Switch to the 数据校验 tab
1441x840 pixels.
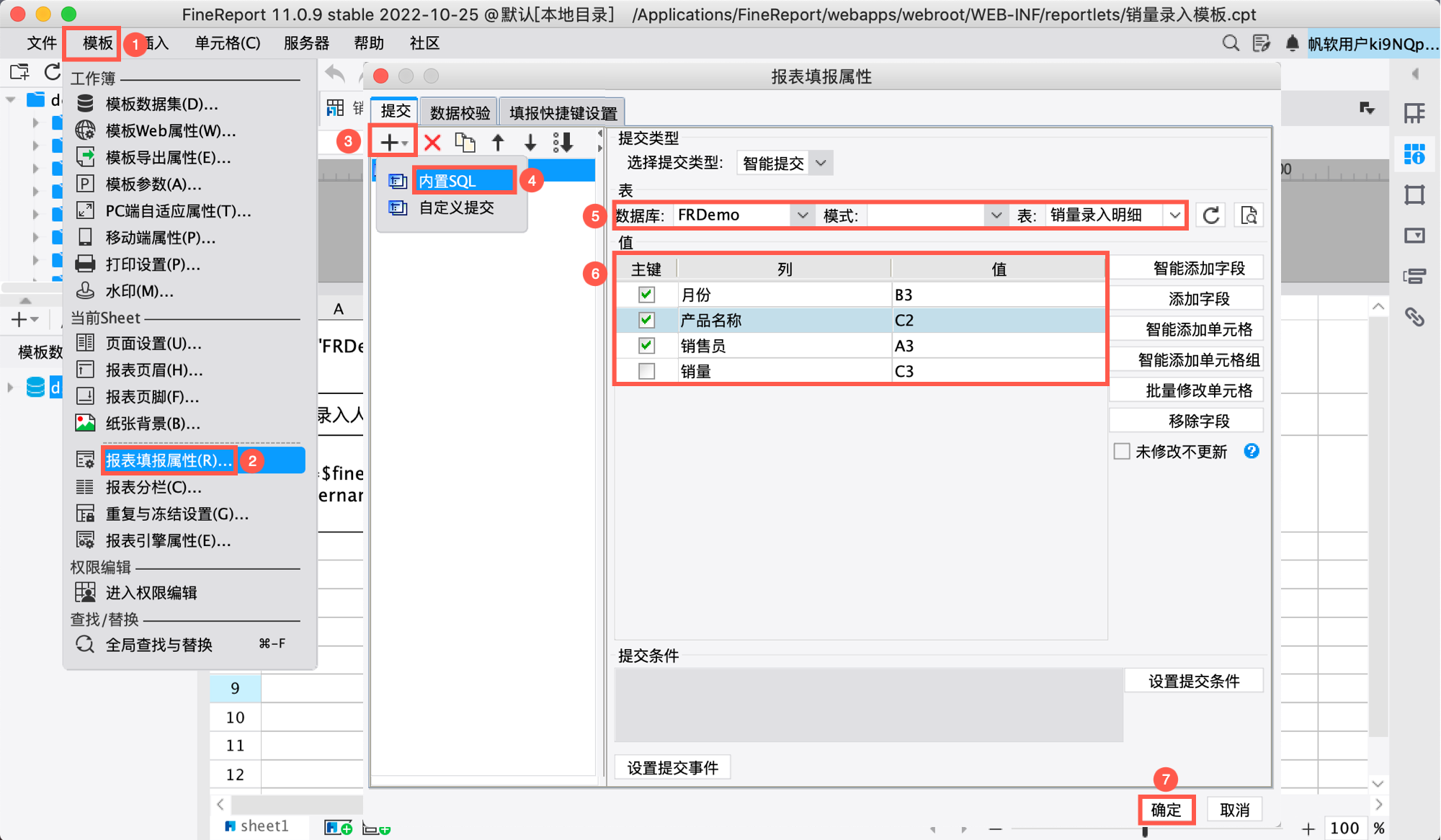pyautogui.click(x=460, y=112)
